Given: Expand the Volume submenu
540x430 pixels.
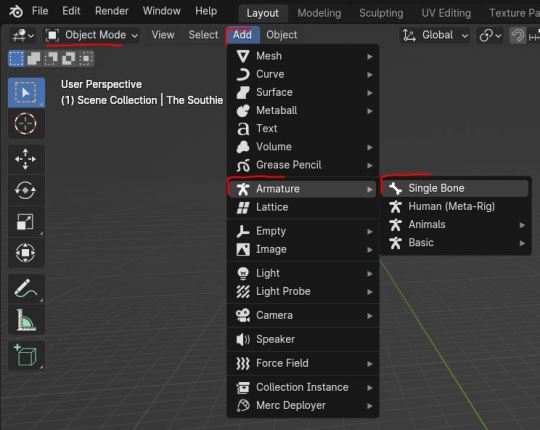Looking at the screenshot, I should point(304,147).
